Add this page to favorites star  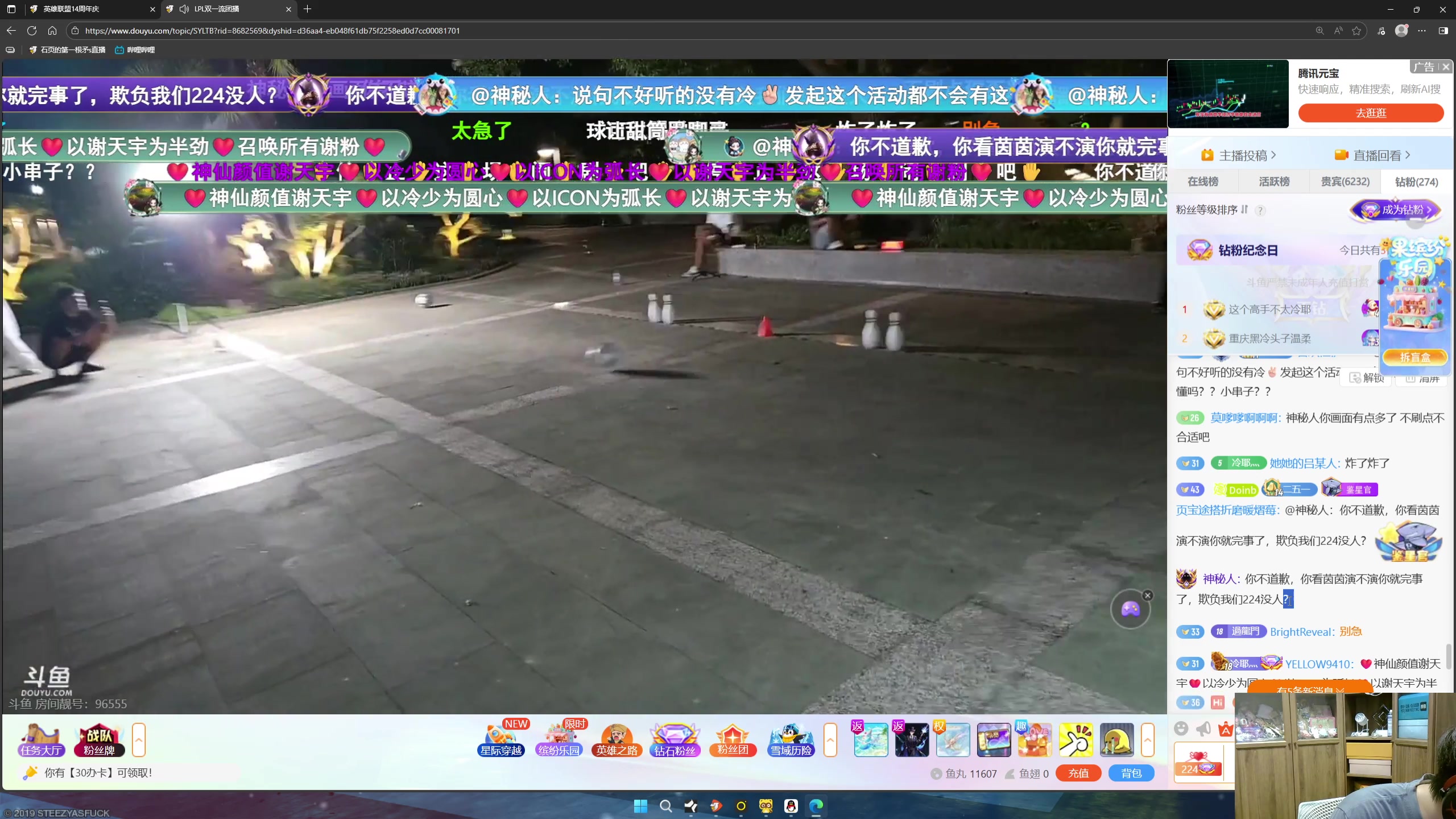point(1357,31)
